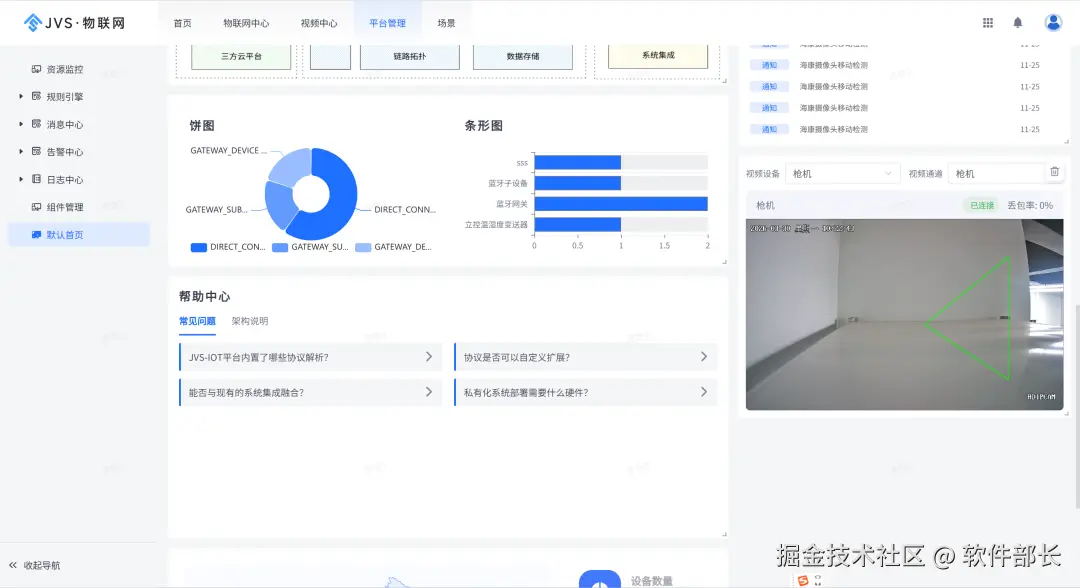The width and height of the screenshot is (1080, 588).
Task: Open the notification bell icon
Action: [1017, 21]
